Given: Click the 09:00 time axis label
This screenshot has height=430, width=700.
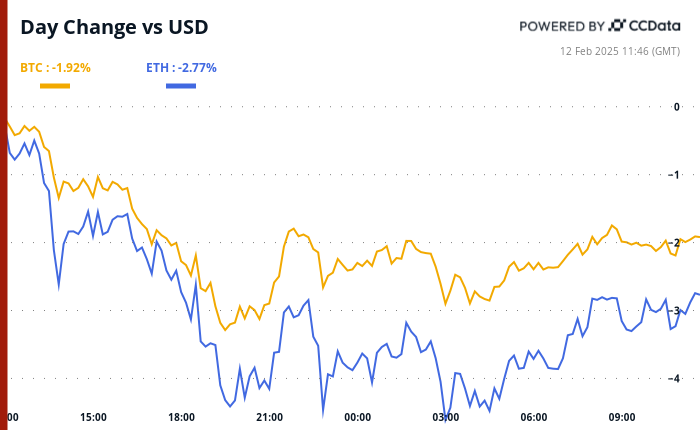Looking at the screenshot, I should (x=621, y=417).
